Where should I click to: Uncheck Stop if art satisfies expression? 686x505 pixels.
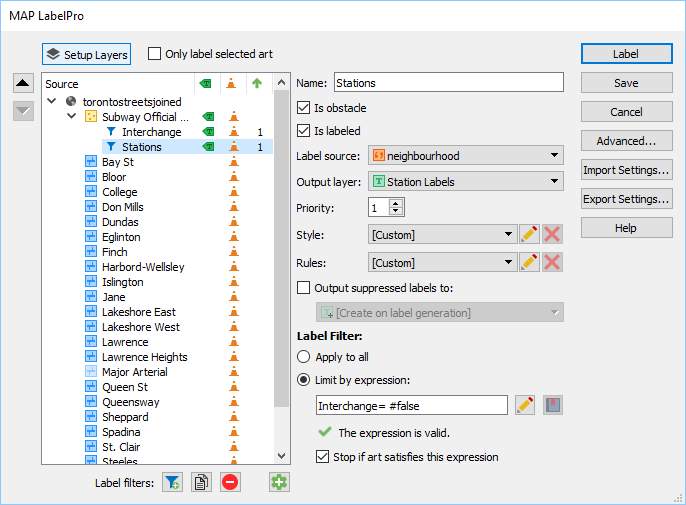(322, 456)
